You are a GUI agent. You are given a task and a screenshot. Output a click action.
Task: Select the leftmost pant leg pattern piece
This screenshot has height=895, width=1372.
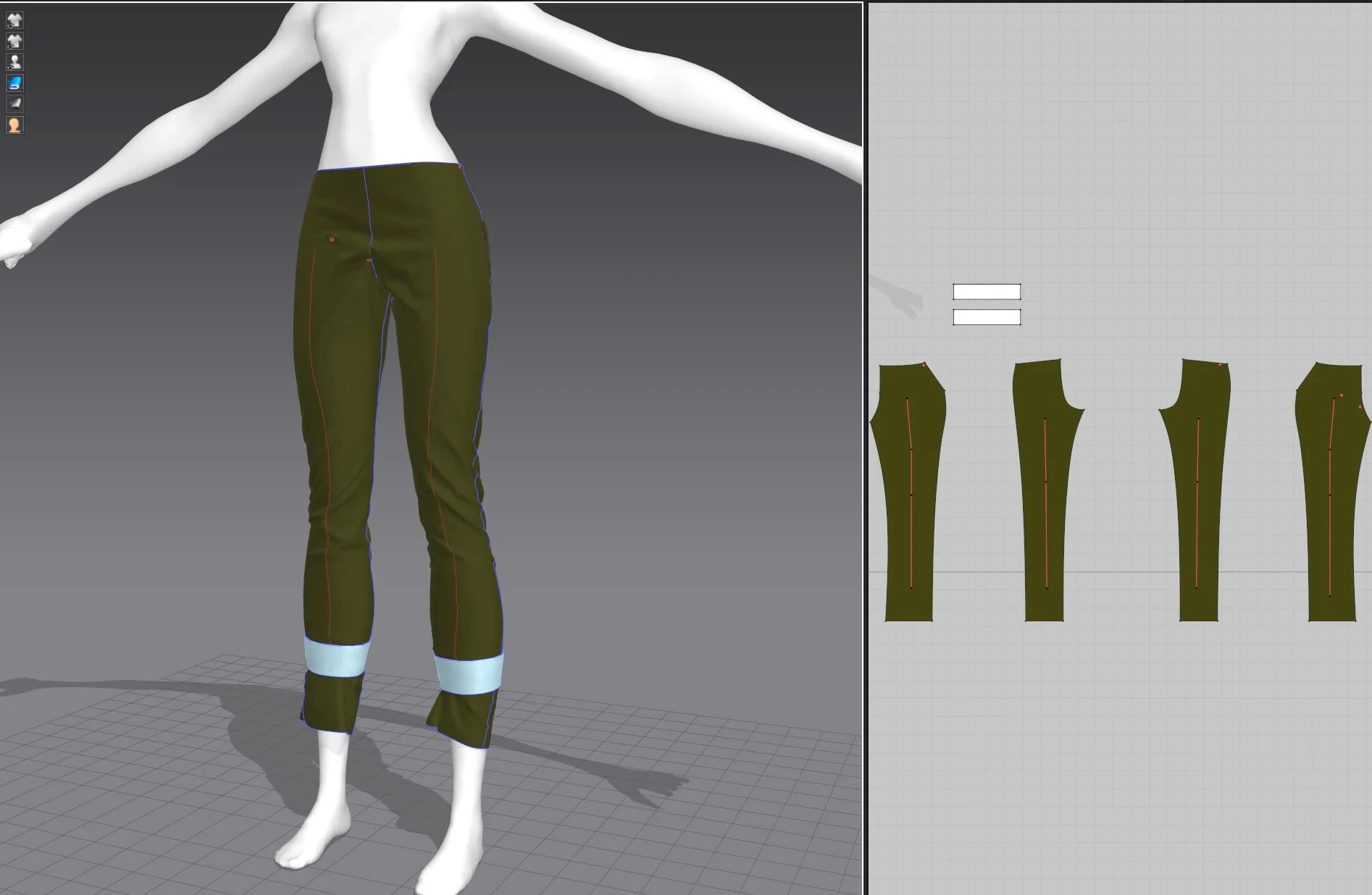[x=909, y=492]
